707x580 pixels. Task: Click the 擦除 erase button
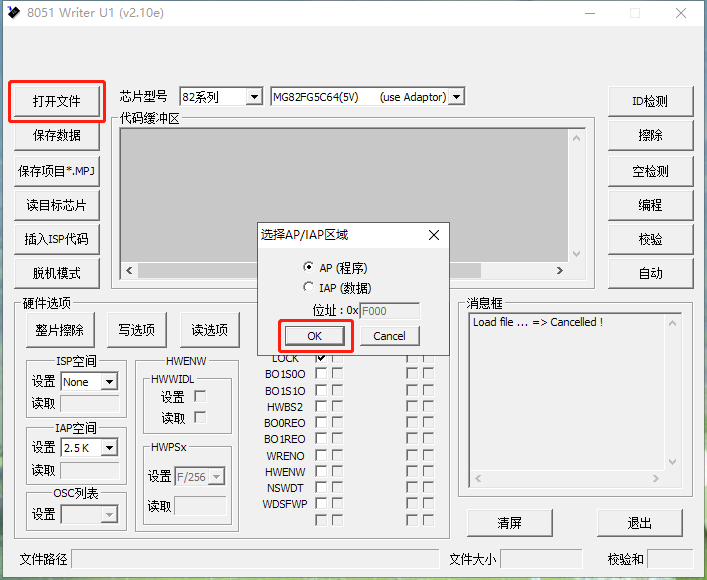(x=650, y=135)
